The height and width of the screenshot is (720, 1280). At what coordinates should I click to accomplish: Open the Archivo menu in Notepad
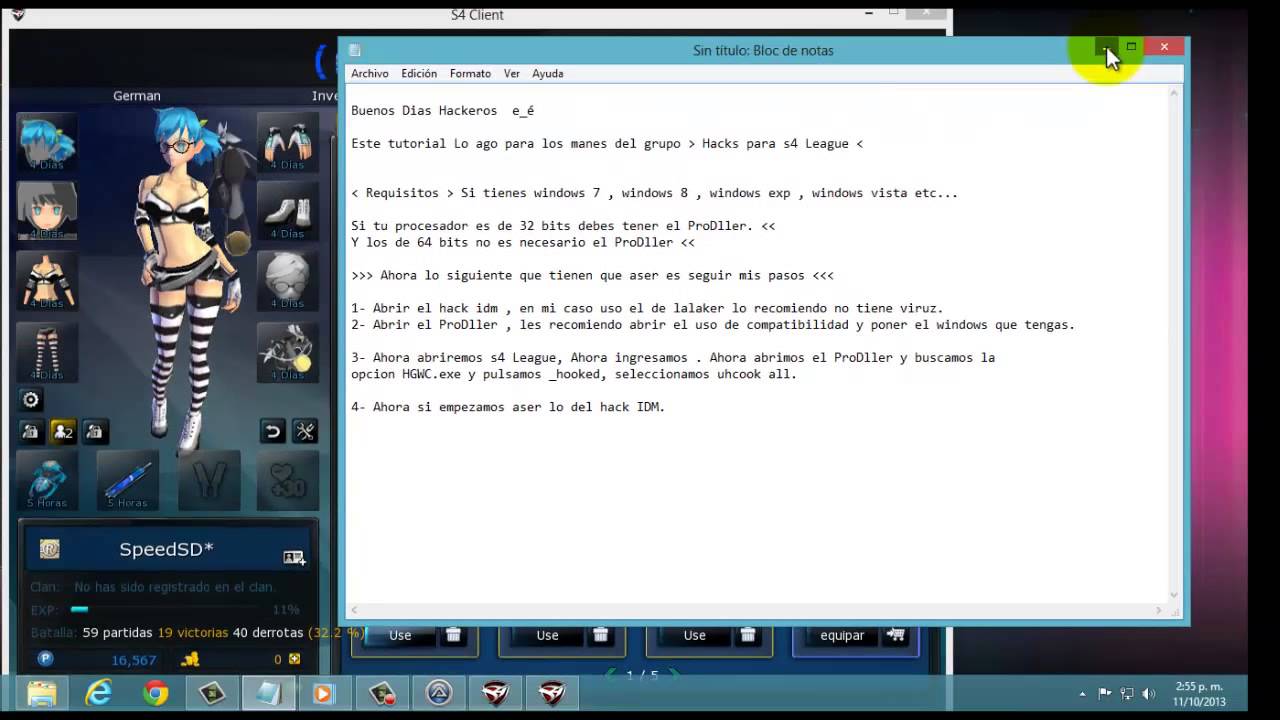tap(370, 73)
